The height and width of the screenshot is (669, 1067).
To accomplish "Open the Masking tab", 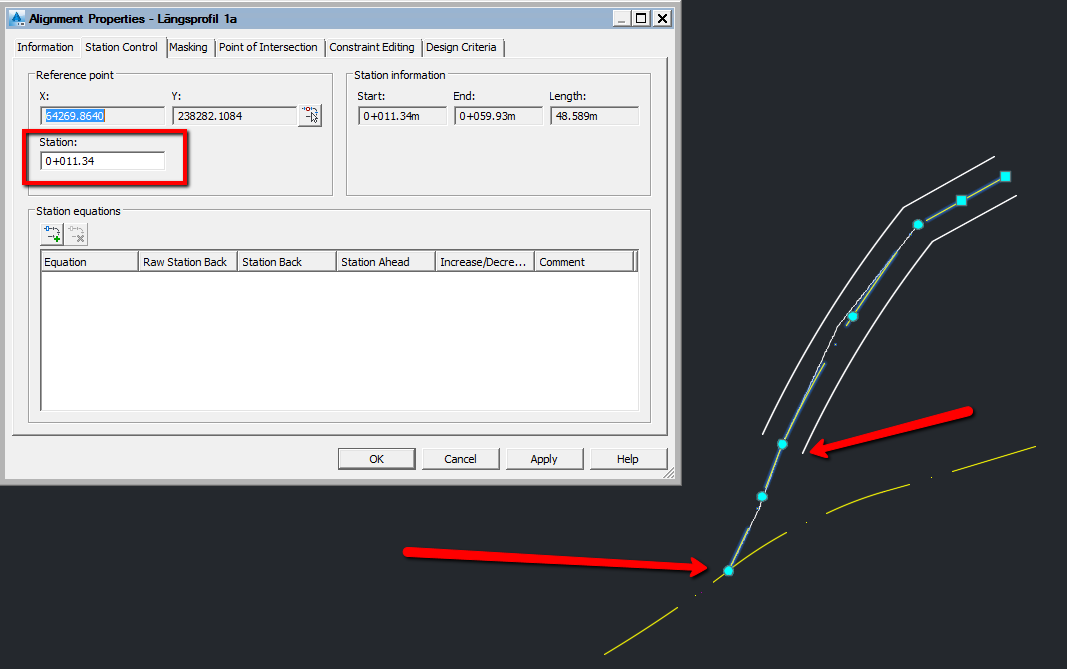I will click(x=188, y=48).
